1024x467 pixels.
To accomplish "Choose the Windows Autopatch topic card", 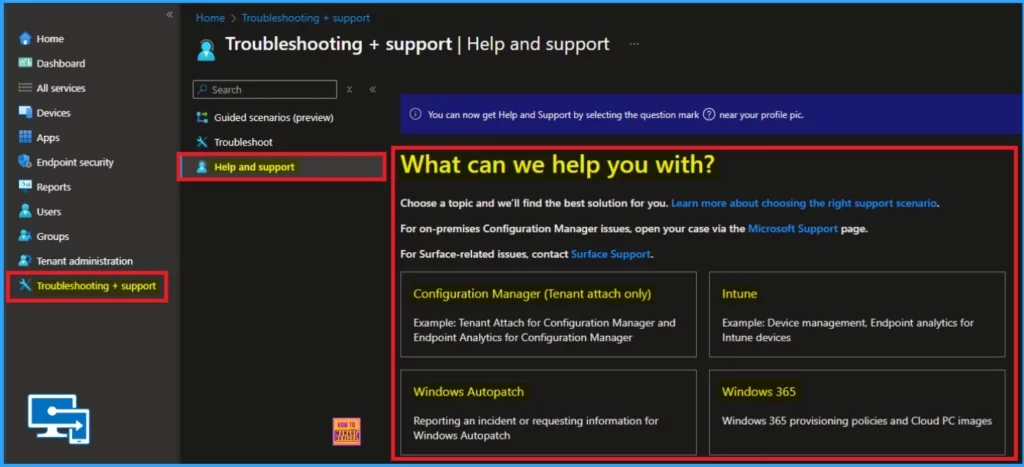I will point(549,412).
